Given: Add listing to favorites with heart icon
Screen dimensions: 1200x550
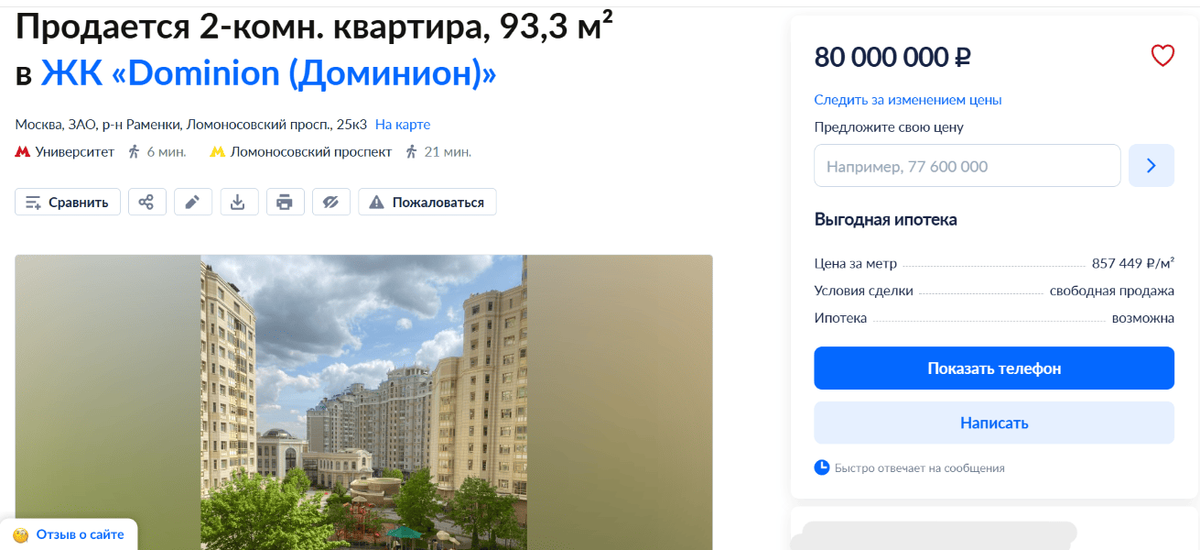Looking at the screenshot, I should click(1162, 56).
